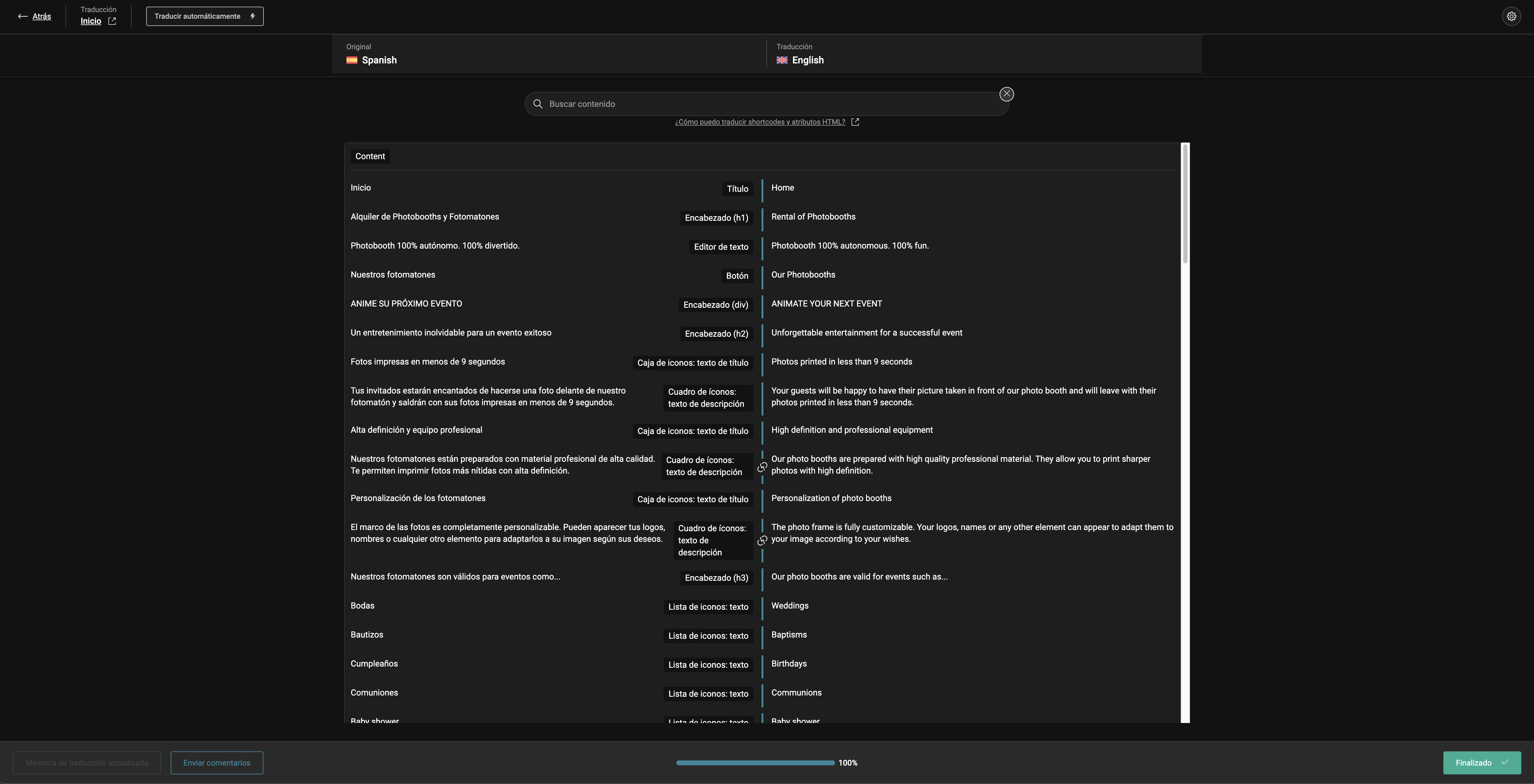Open the settings gear icon
Screen dimensions: 1534x784
[x=1511, y=16]
